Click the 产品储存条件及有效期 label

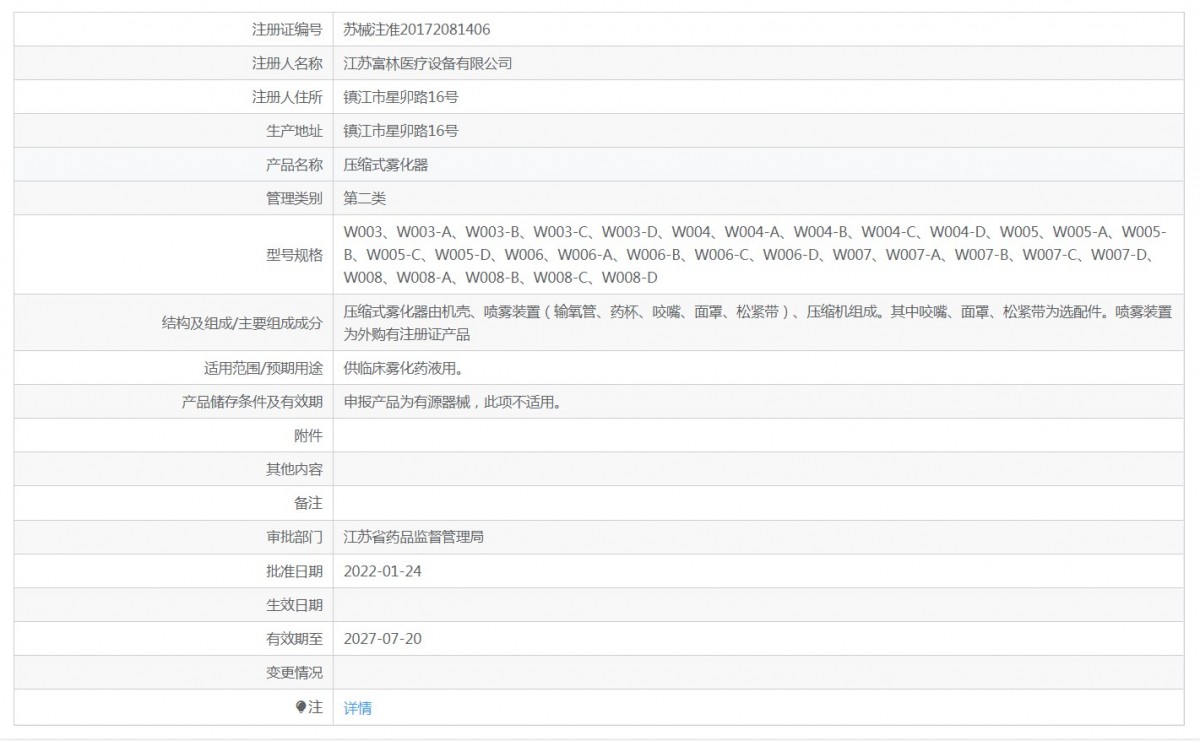click(x=252, y=402)
